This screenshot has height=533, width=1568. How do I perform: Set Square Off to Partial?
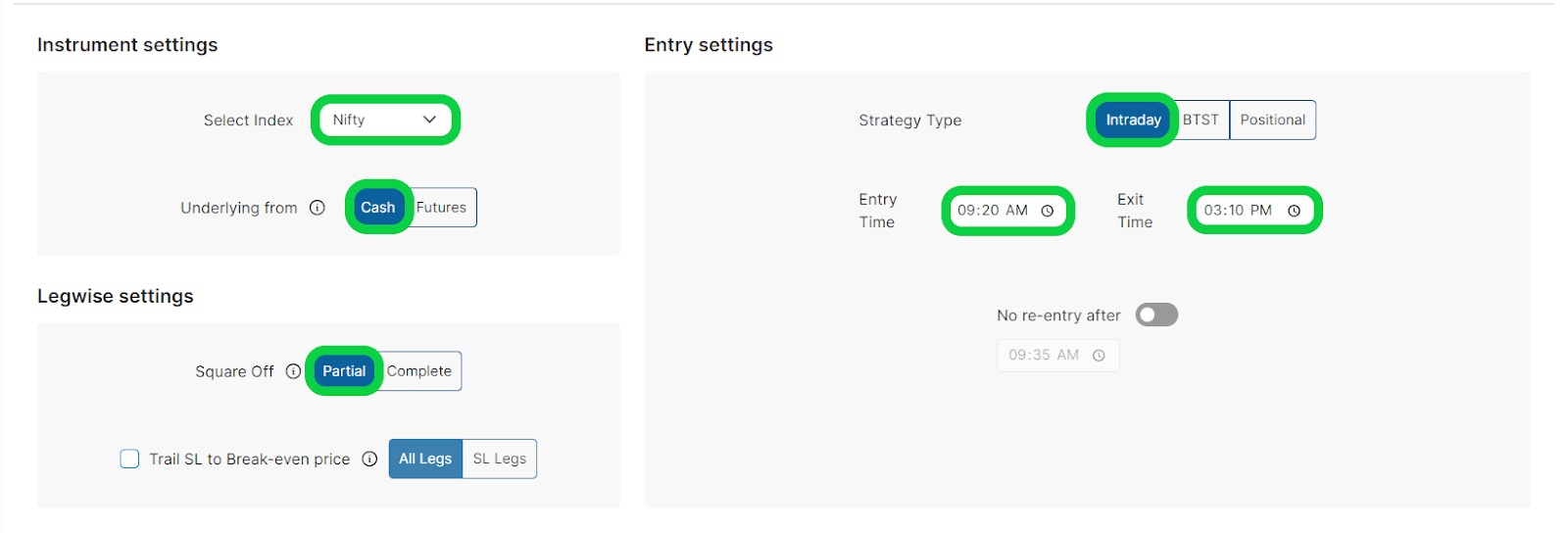click(344, 371)
